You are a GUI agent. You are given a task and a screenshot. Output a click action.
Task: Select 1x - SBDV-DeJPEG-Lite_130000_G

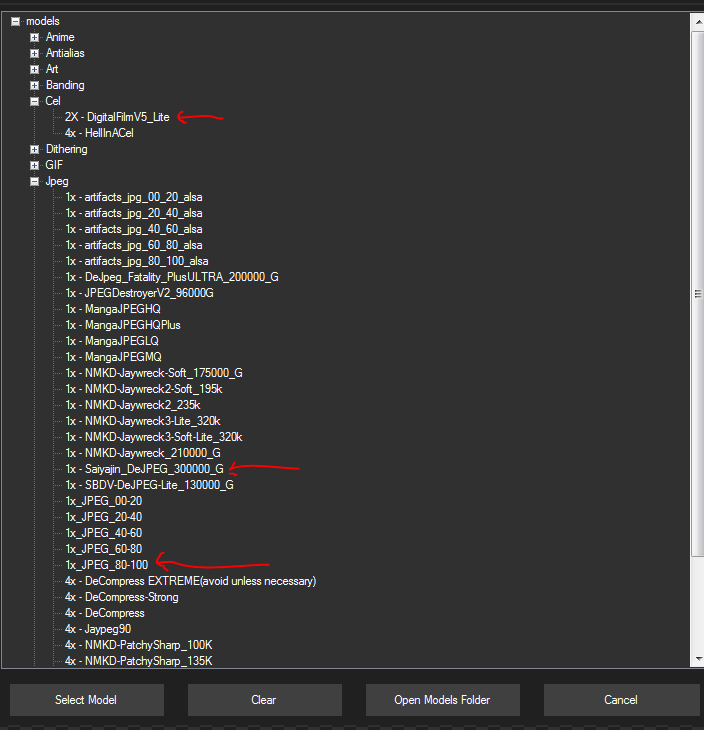149,485
